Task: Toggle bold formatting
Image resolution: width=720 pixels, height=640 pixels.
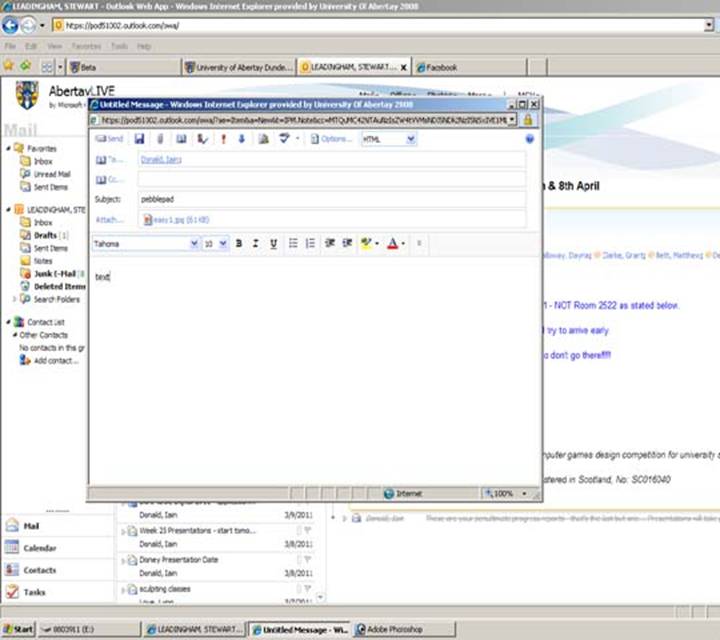Action: coord(239,243)
